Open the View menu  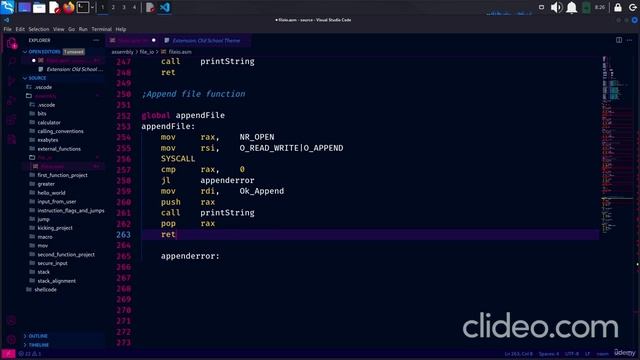[58, 29]
